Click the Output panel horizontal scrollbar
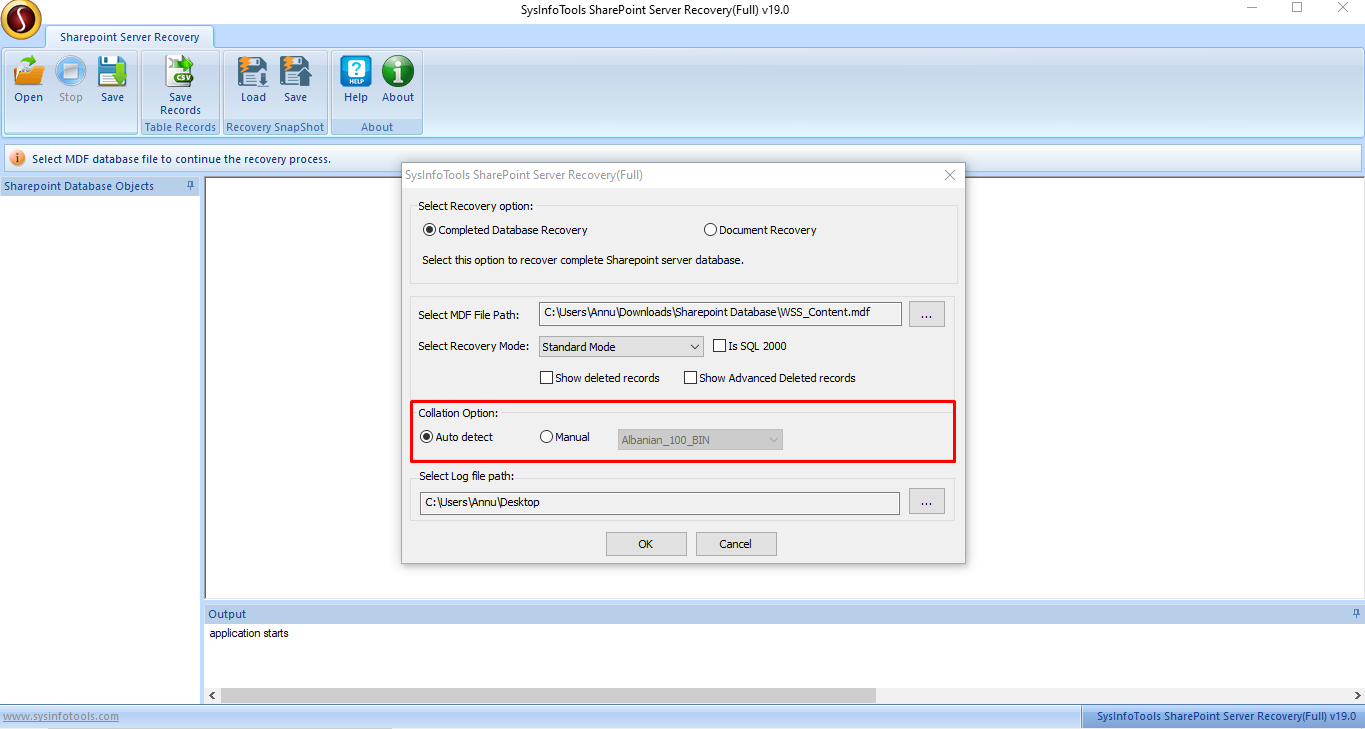The image size is (1365, 729). (548, 695)
